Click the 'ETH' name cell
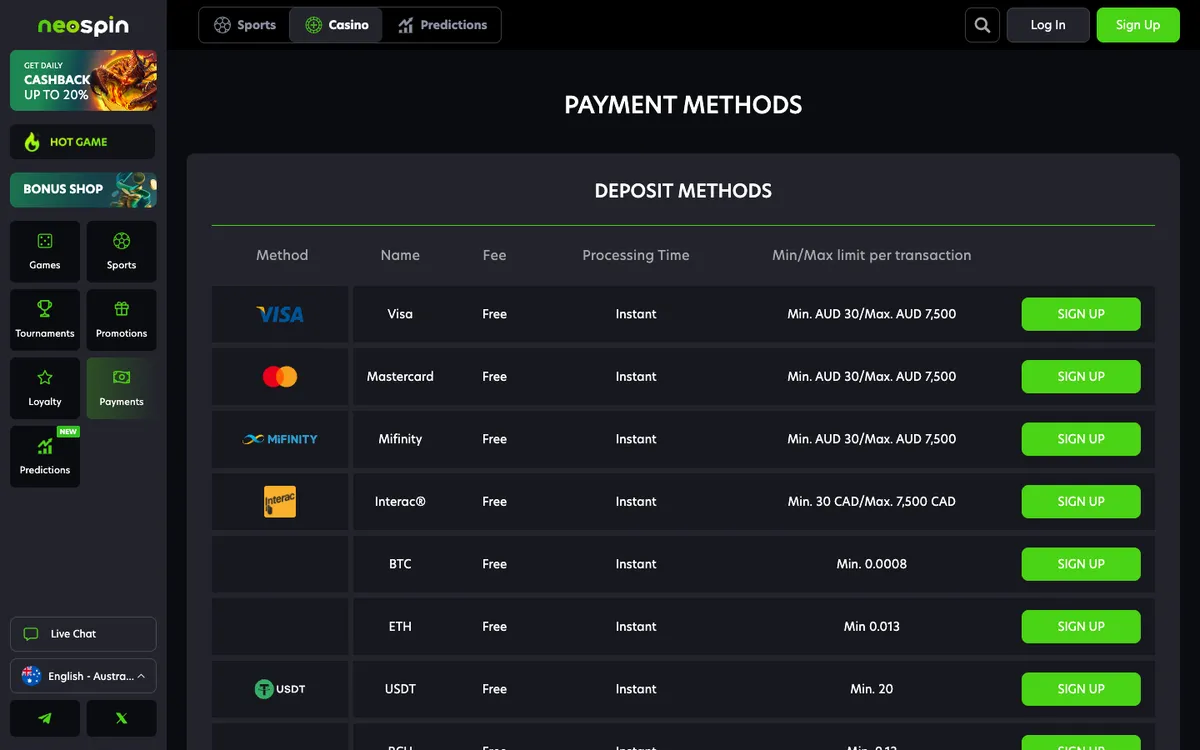Image resolution: width=1200 pixels, height=750 pixels. pyautogui.click(x=400, y=627)
